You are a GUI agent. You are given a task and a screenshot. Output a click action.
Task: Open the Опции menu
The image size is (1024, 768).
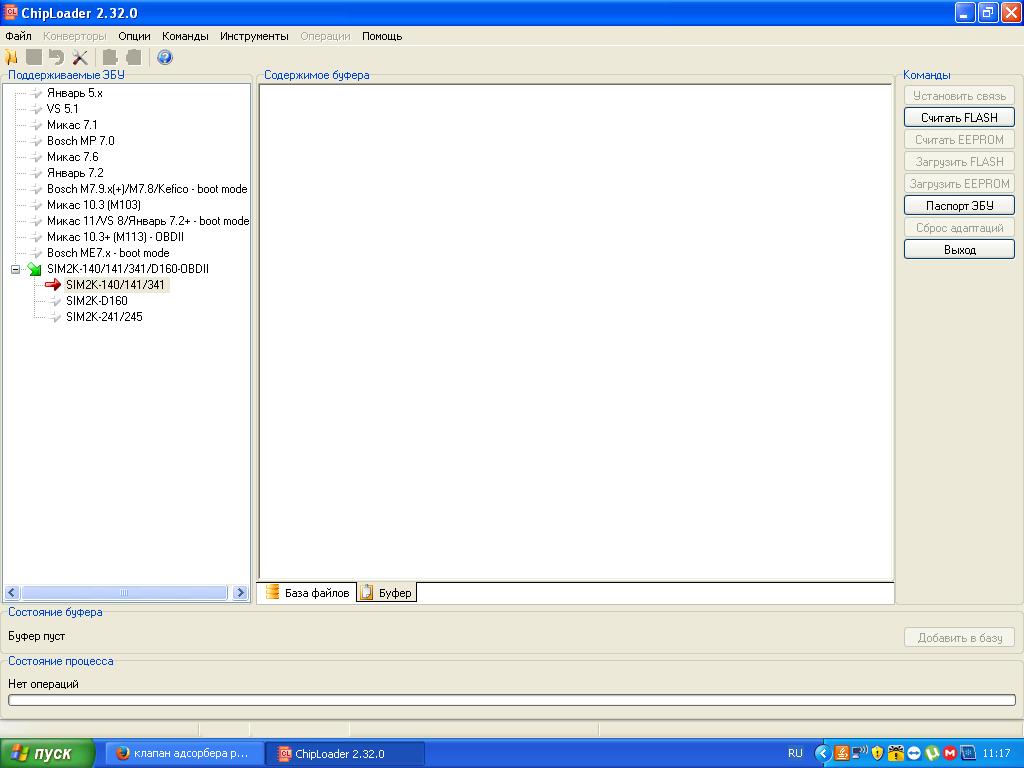pos(135,36)
